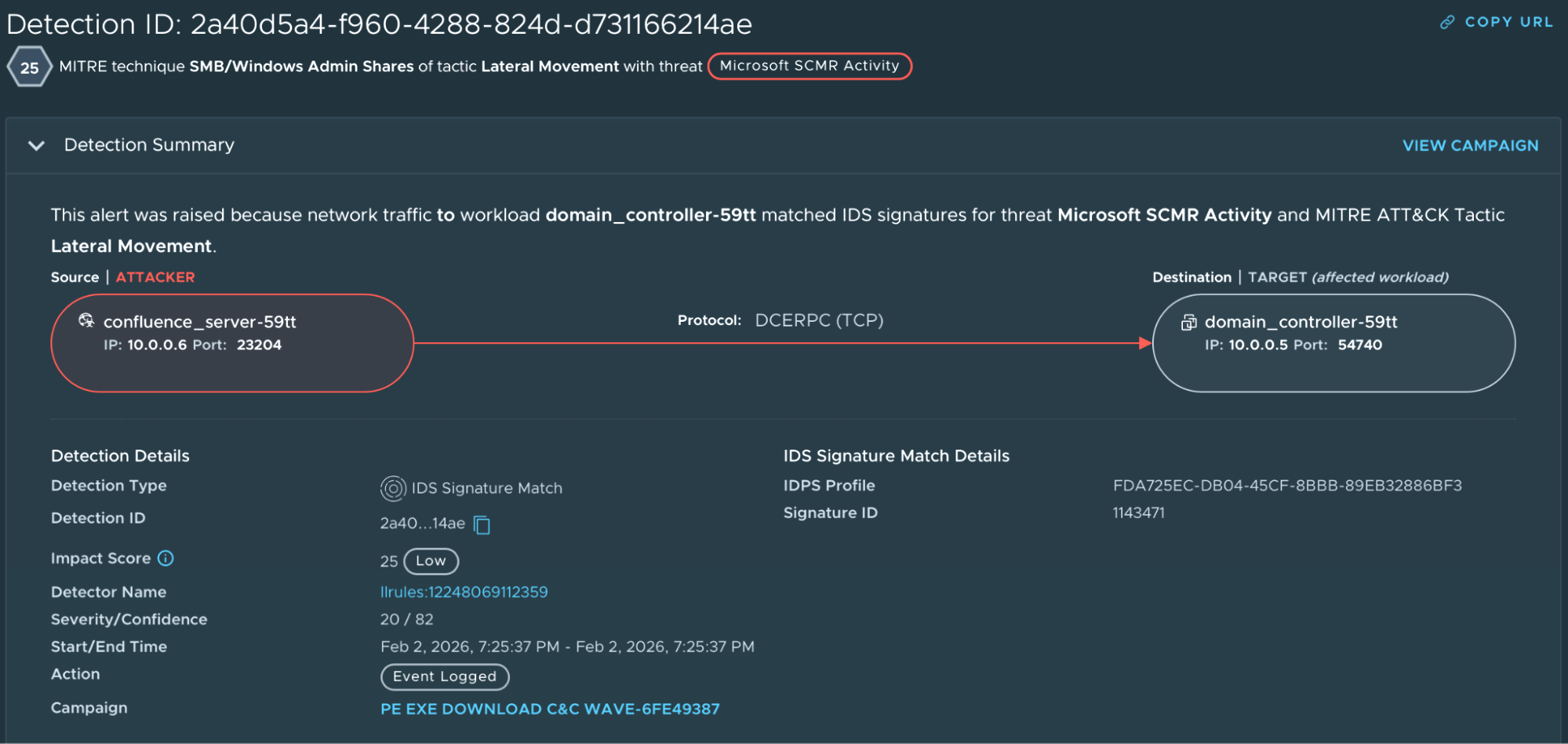Open the PE EXE DOWNLOAD C&C WAVE-6FE49387 campaign

point(549,709)
